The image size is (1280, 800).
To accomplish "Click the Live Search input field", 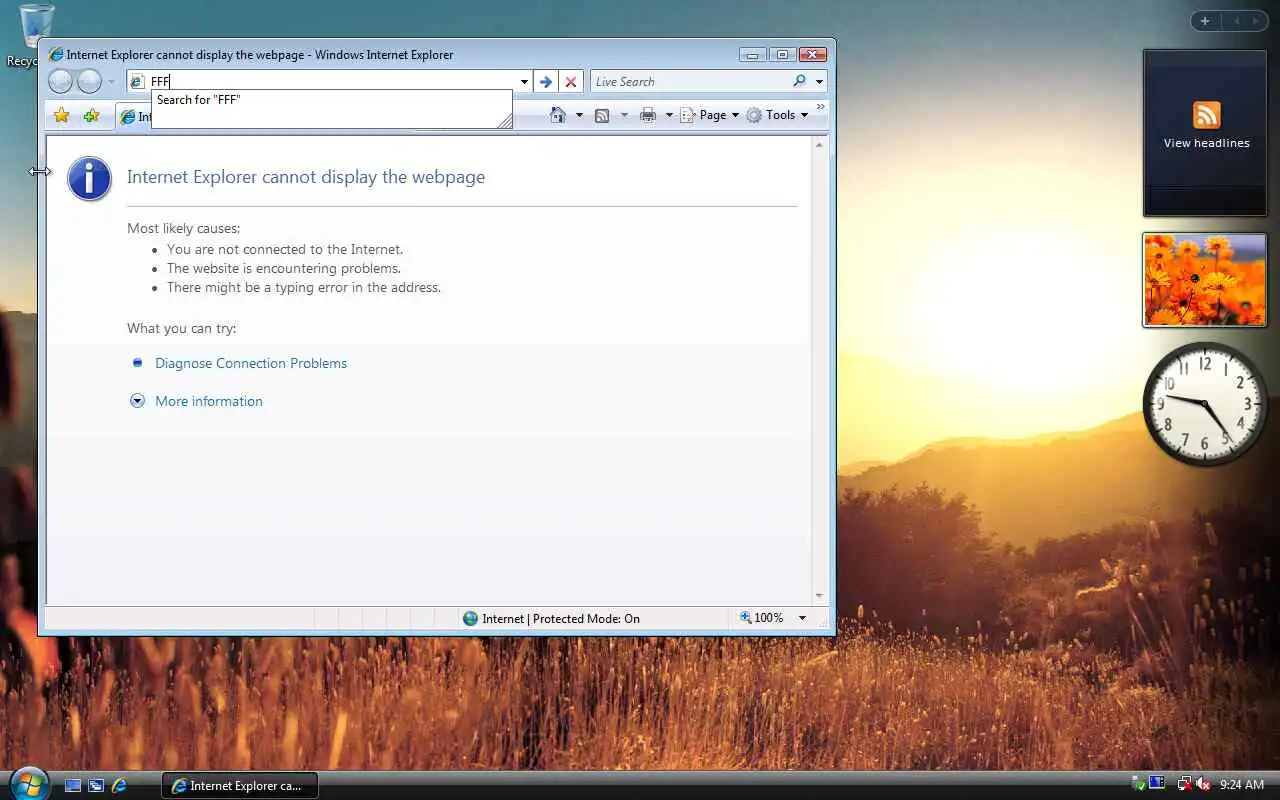I will [691, 82].
